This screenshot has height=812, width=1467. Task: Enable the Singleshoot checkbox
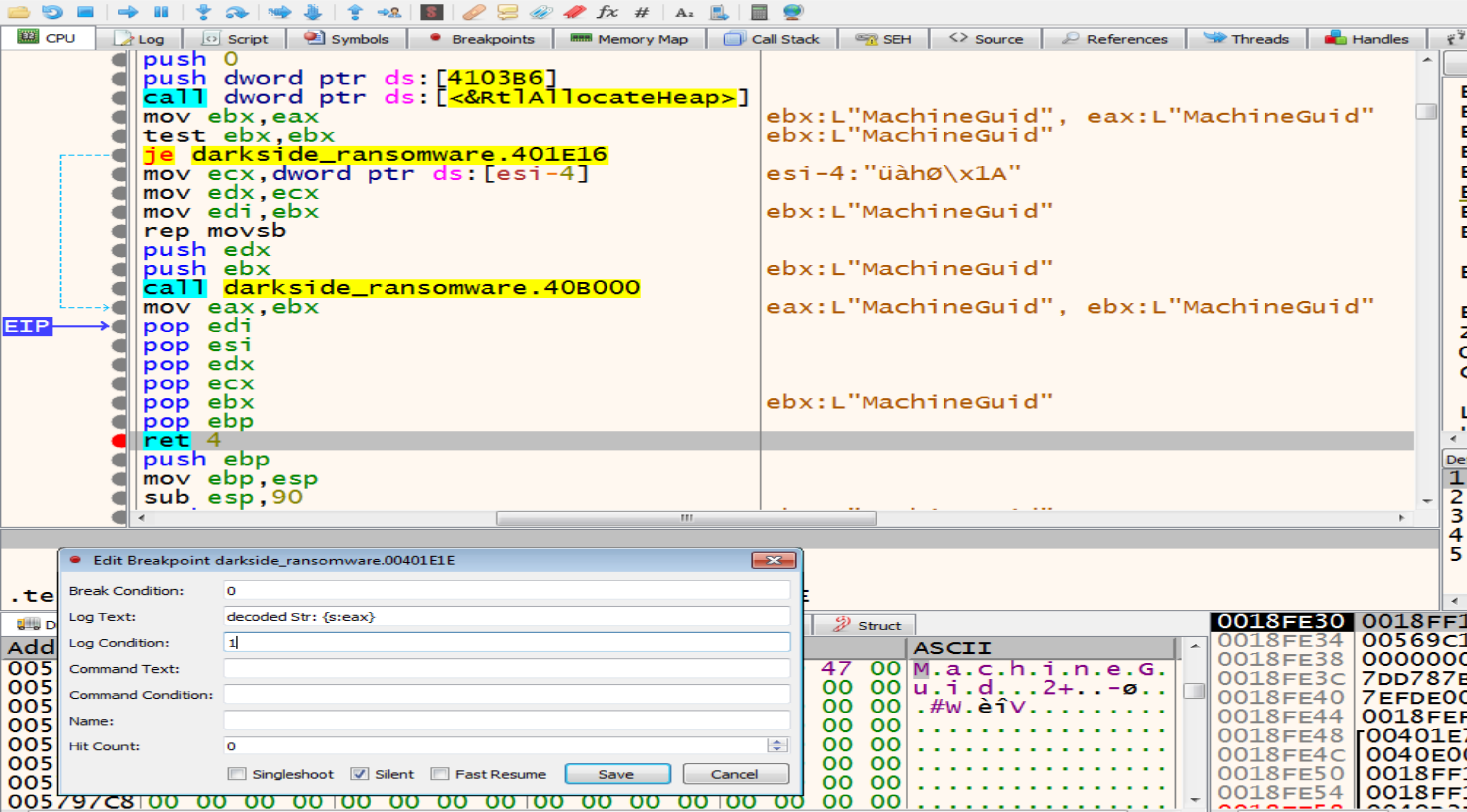(236, 774)
